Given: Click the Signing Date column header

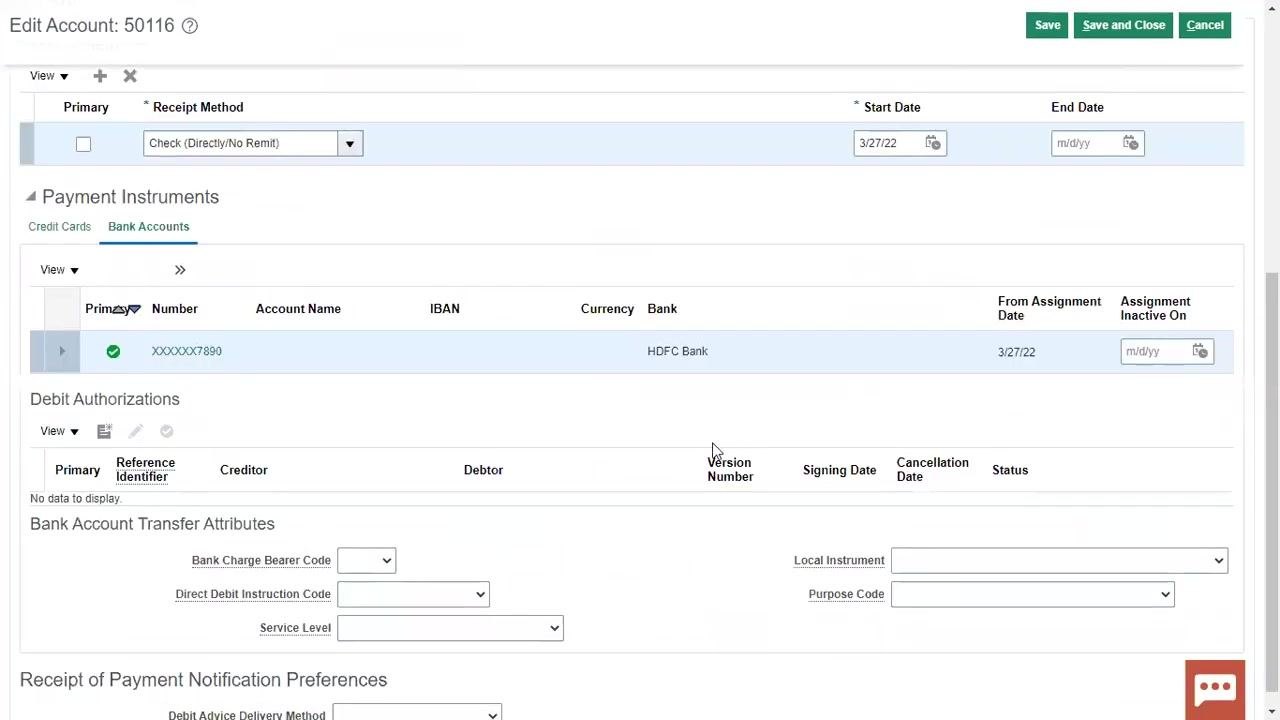Looking at the screenshot, I should click(839, 470).
